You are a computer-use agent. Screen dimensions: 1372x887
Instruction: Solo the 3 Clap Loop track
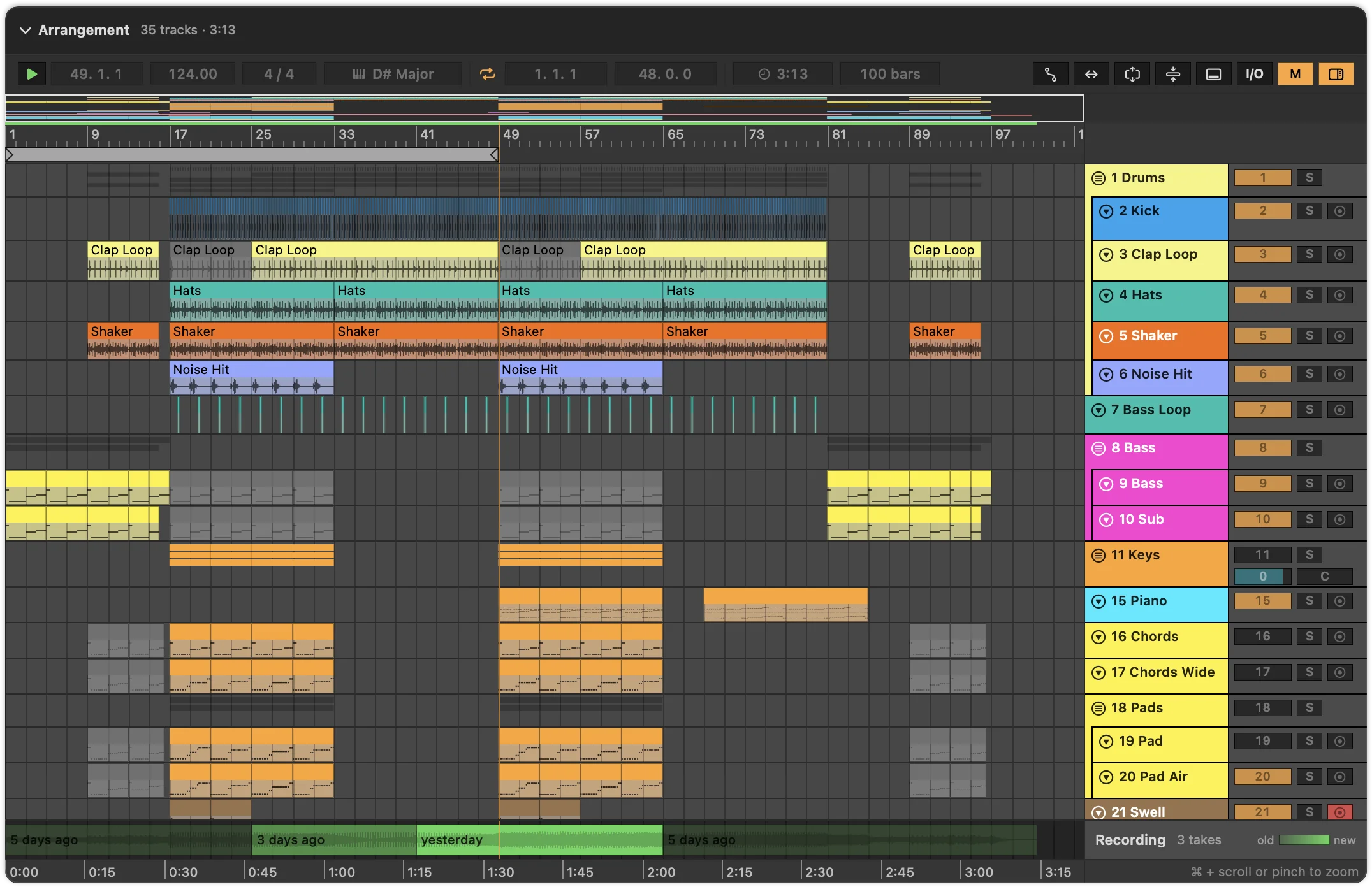pyautogui.click(x=1309, y=254)
